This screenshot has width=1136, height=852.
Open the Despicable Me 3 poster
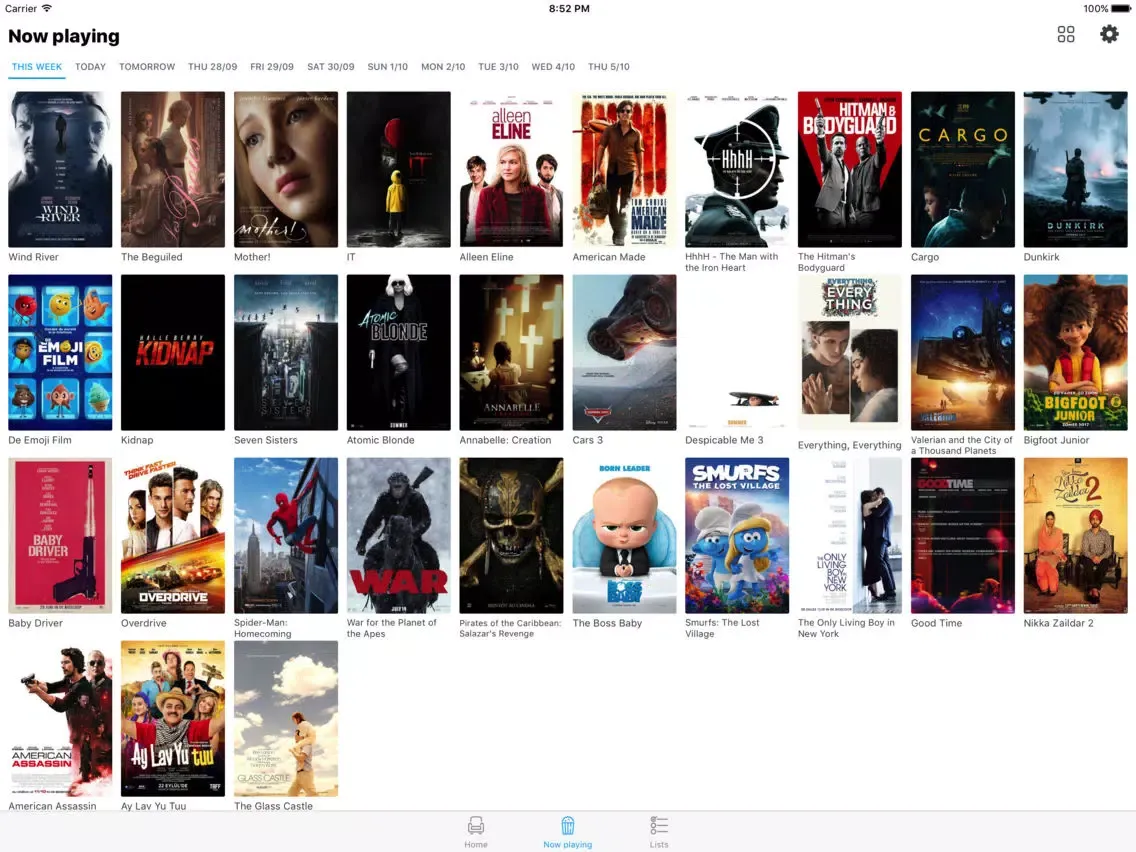pyautogui.click(x=737, y=352)
